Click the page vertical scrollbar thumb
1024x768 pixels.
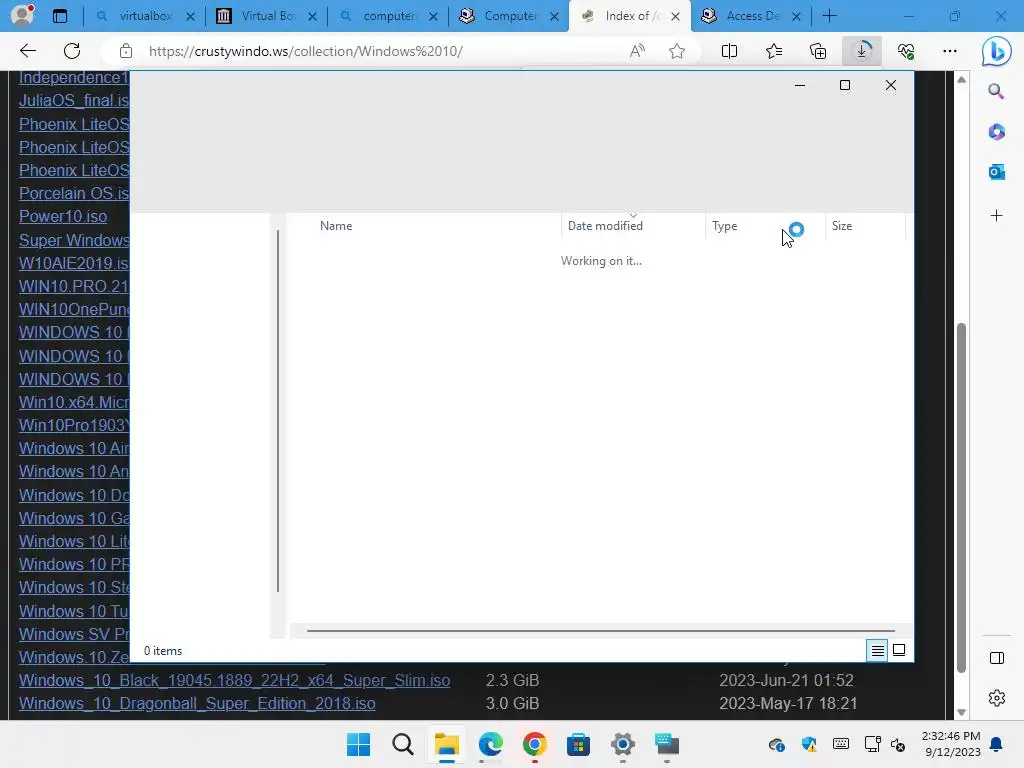pos(961,498)
